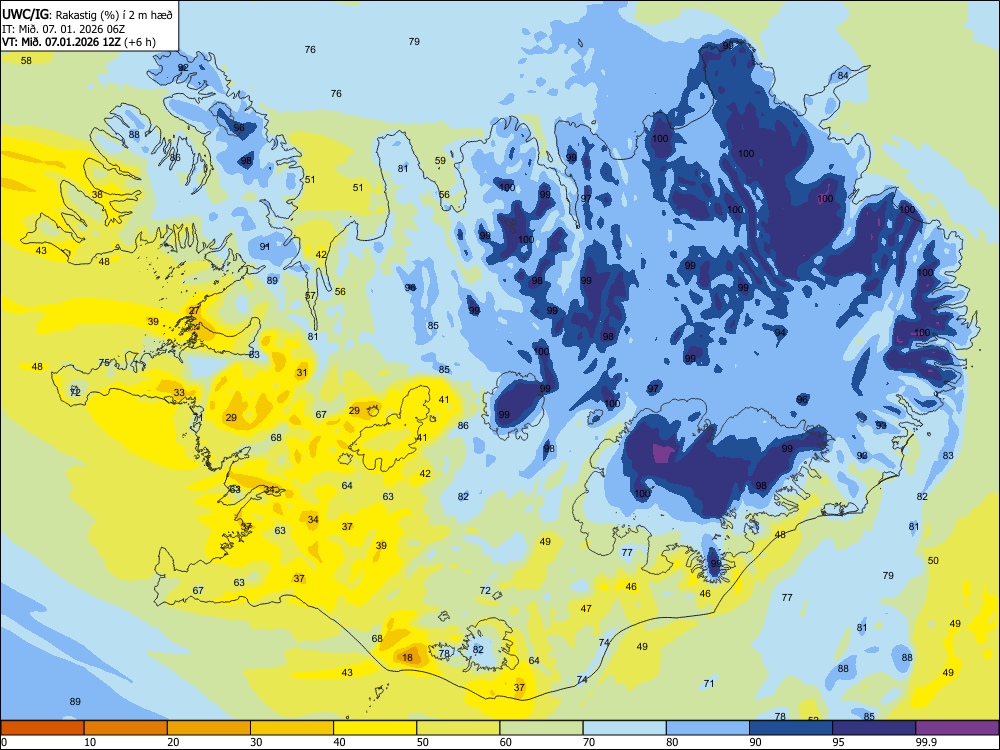The image size is (1000, 750).
Task: Click the pale blue 70–80 legend swatch
Action: click(624, 728)
